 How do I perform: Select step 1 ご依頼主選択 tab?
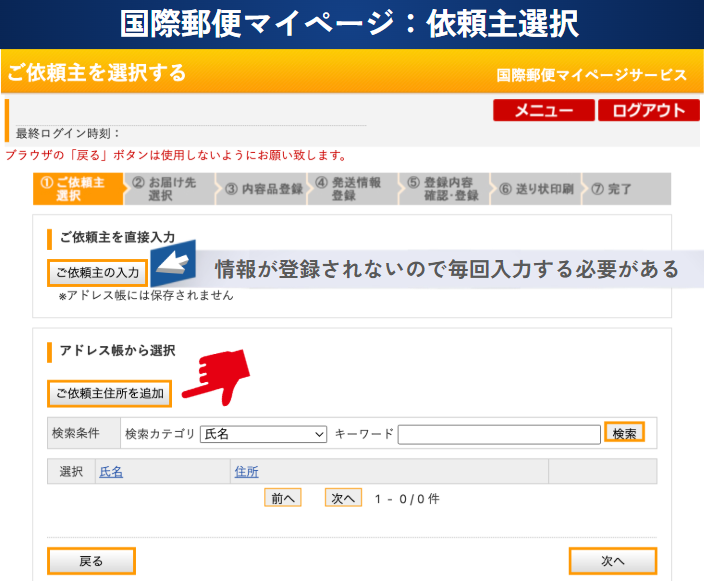click(79, 189)
